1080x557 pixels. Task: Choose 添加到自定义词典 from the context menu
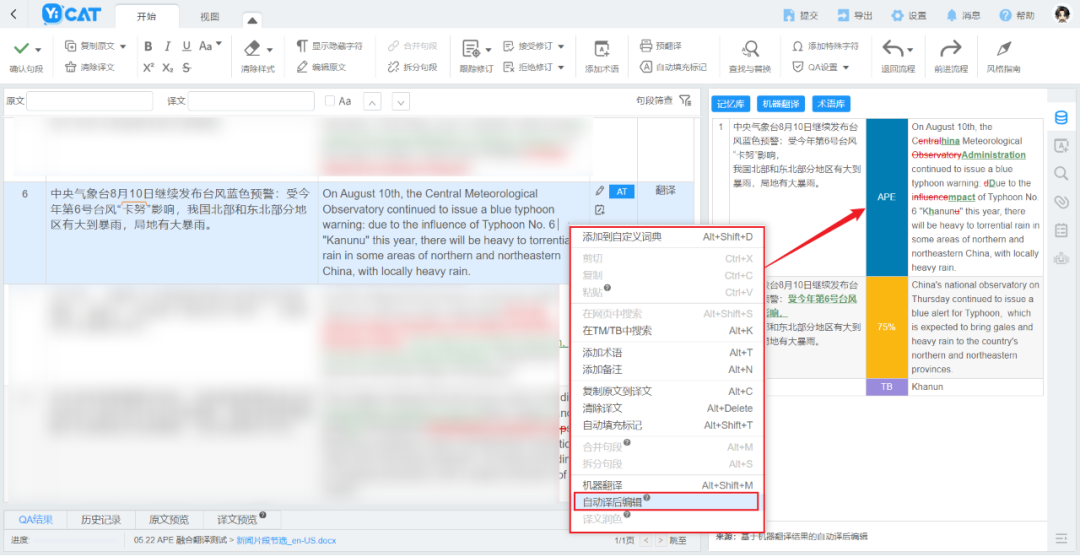tap(665, 237)
